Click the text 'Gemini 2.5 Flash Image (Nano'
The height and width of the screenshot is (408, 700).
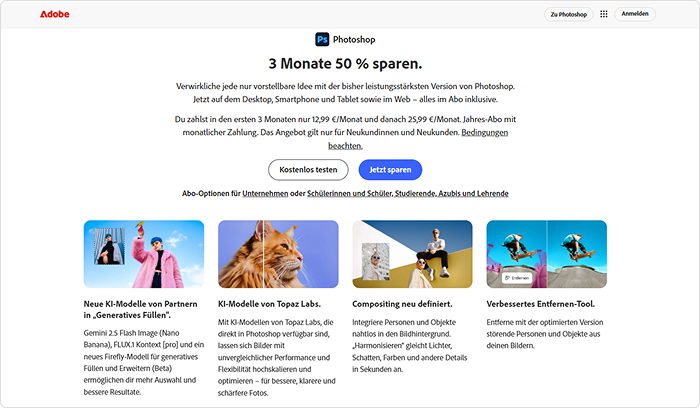131,333
